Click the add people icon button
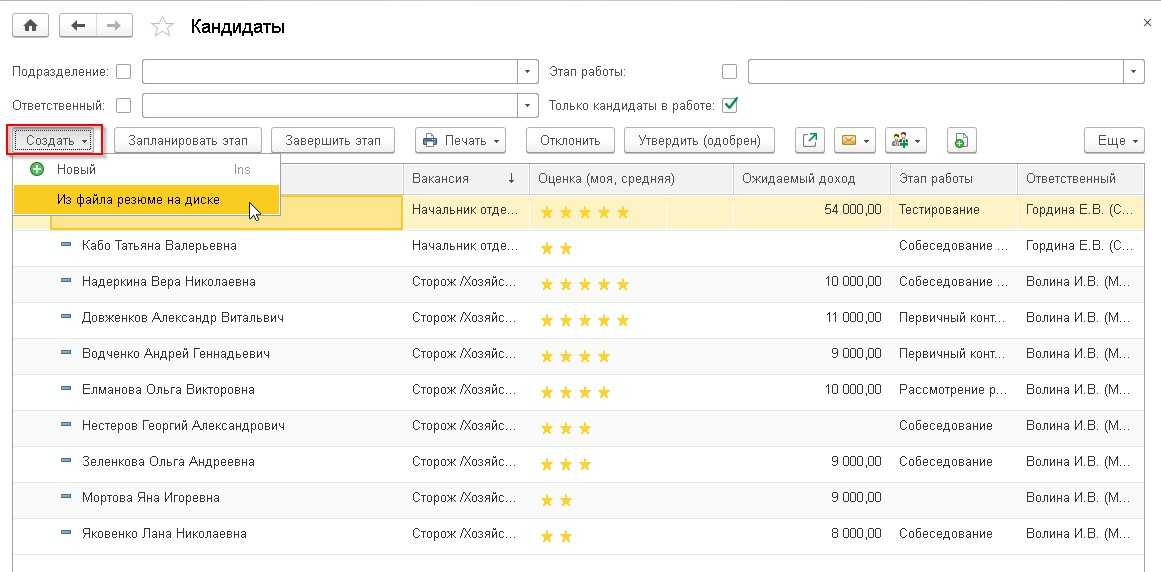The width and height of the screenshot is (1161, 572). 905,141
